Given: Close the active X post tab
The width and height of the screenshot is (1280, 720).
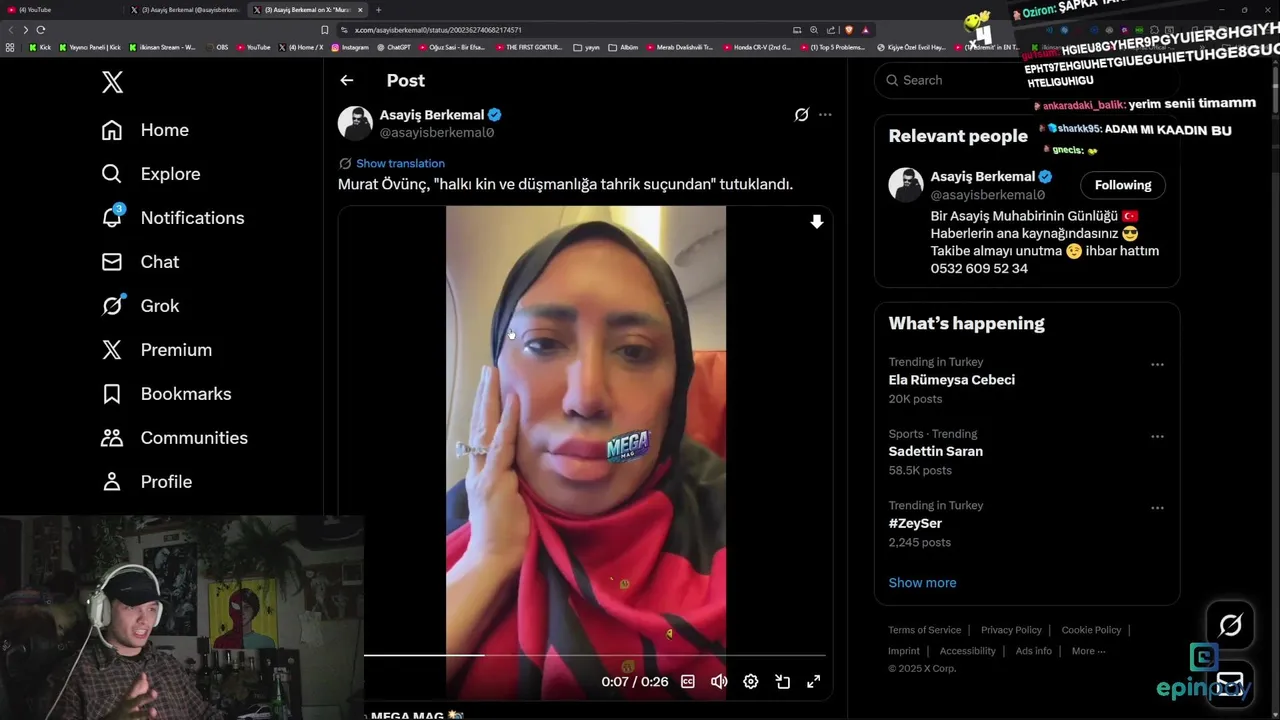Looking at the screenshot, I should pyautogui.click(x=362, y=10).
